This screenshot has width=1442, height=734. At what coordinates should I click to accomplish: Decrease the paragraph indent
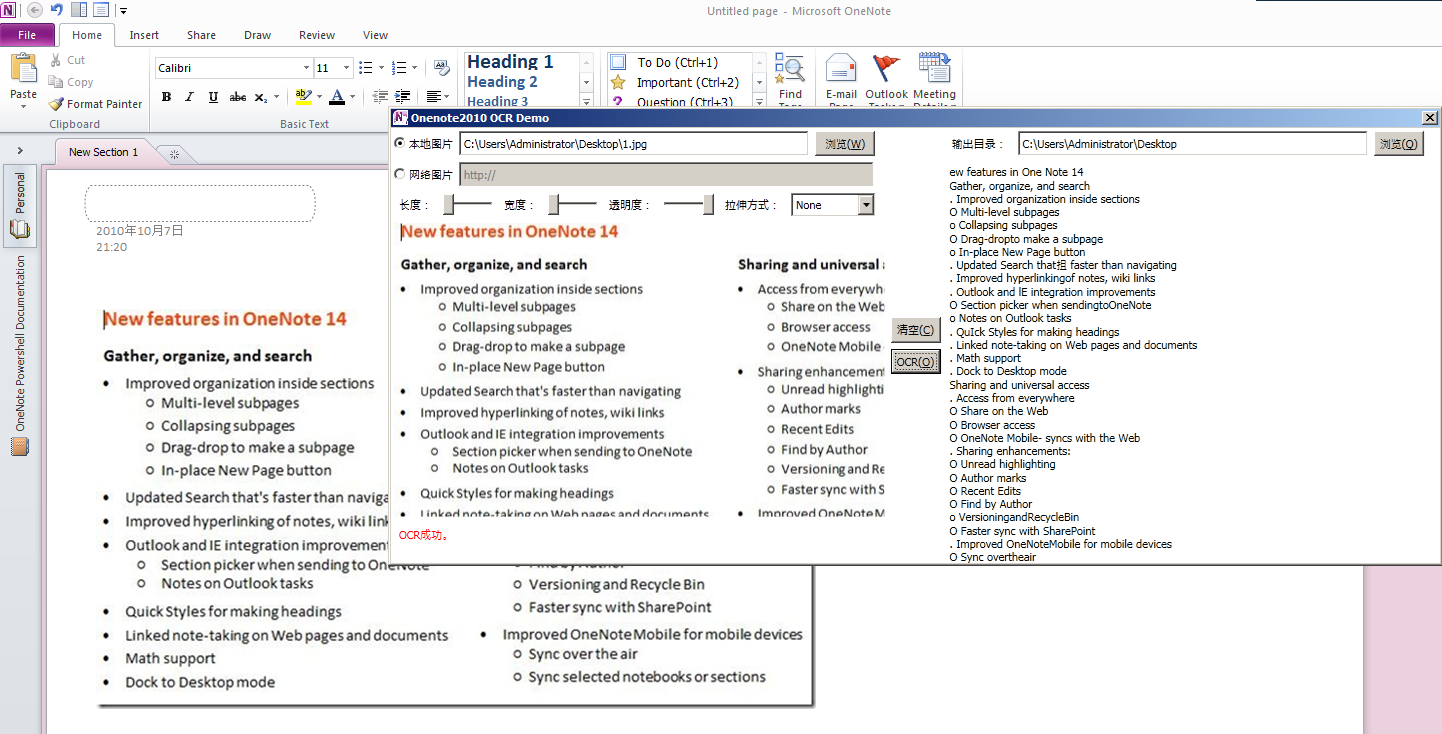coord(380,97)
